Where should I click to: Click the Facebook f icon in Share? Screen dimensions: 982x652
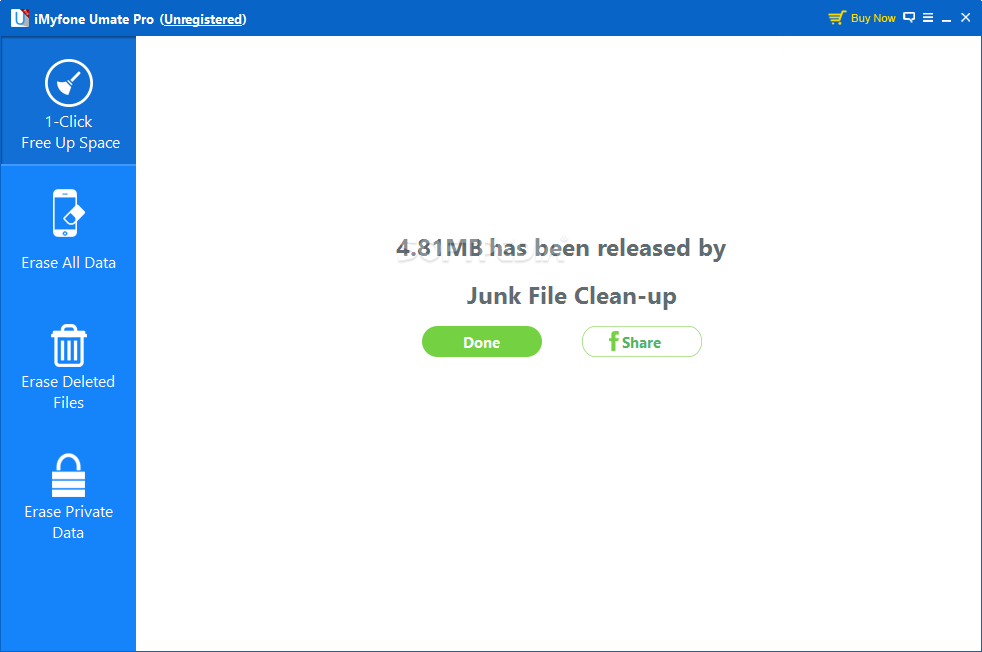point(614,341)
